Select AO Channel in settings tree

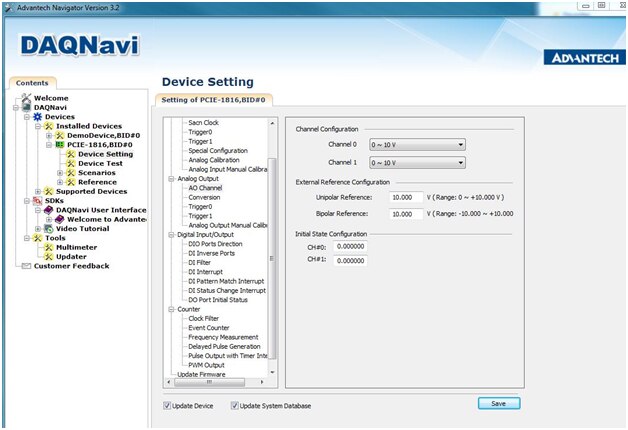pos(205,188)
